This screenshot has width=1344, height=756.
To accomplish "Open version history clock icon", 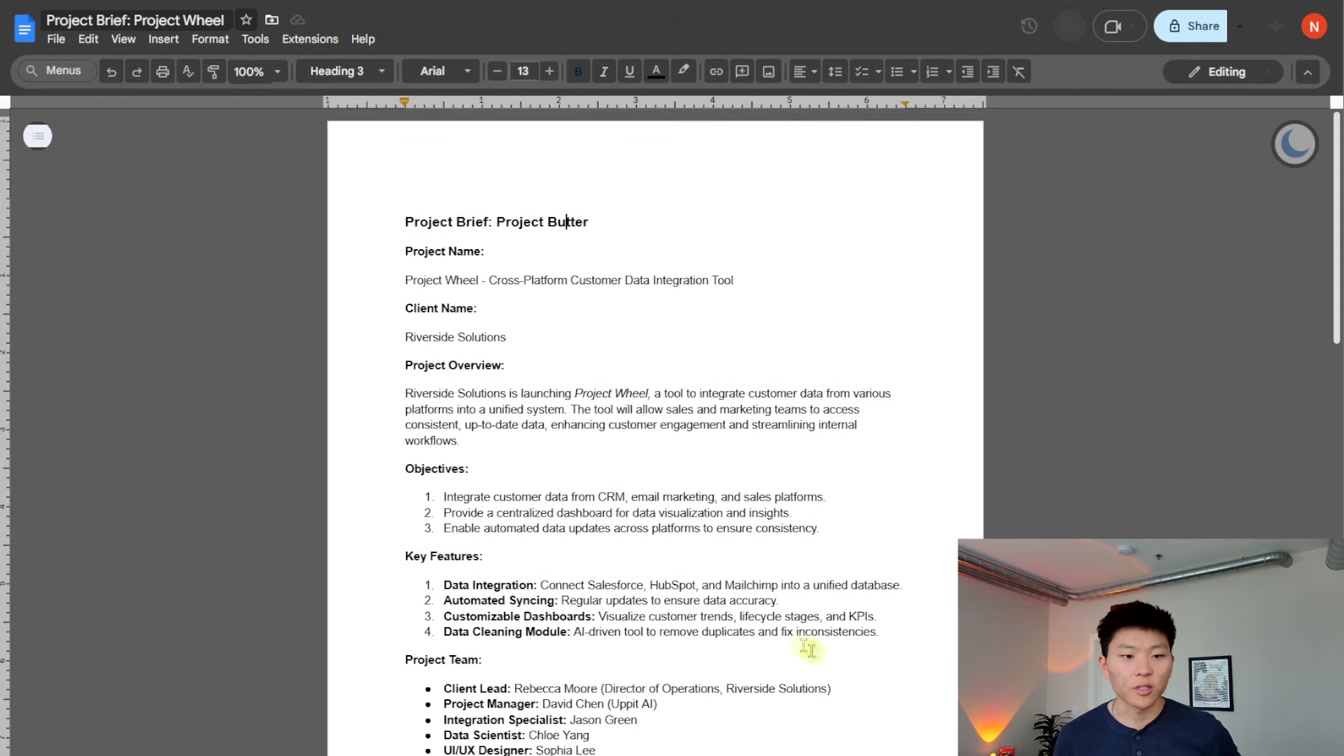I will [1029, 26].
